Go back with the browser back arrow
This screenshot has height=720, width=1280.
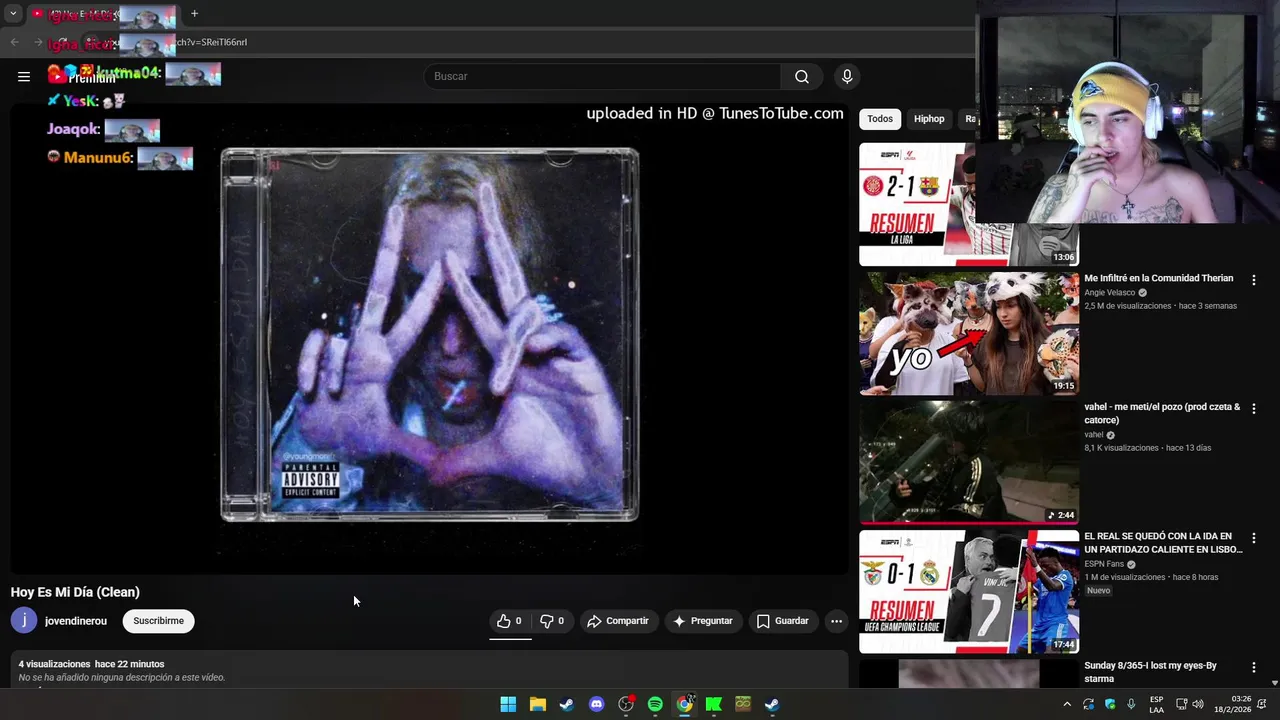14,42
